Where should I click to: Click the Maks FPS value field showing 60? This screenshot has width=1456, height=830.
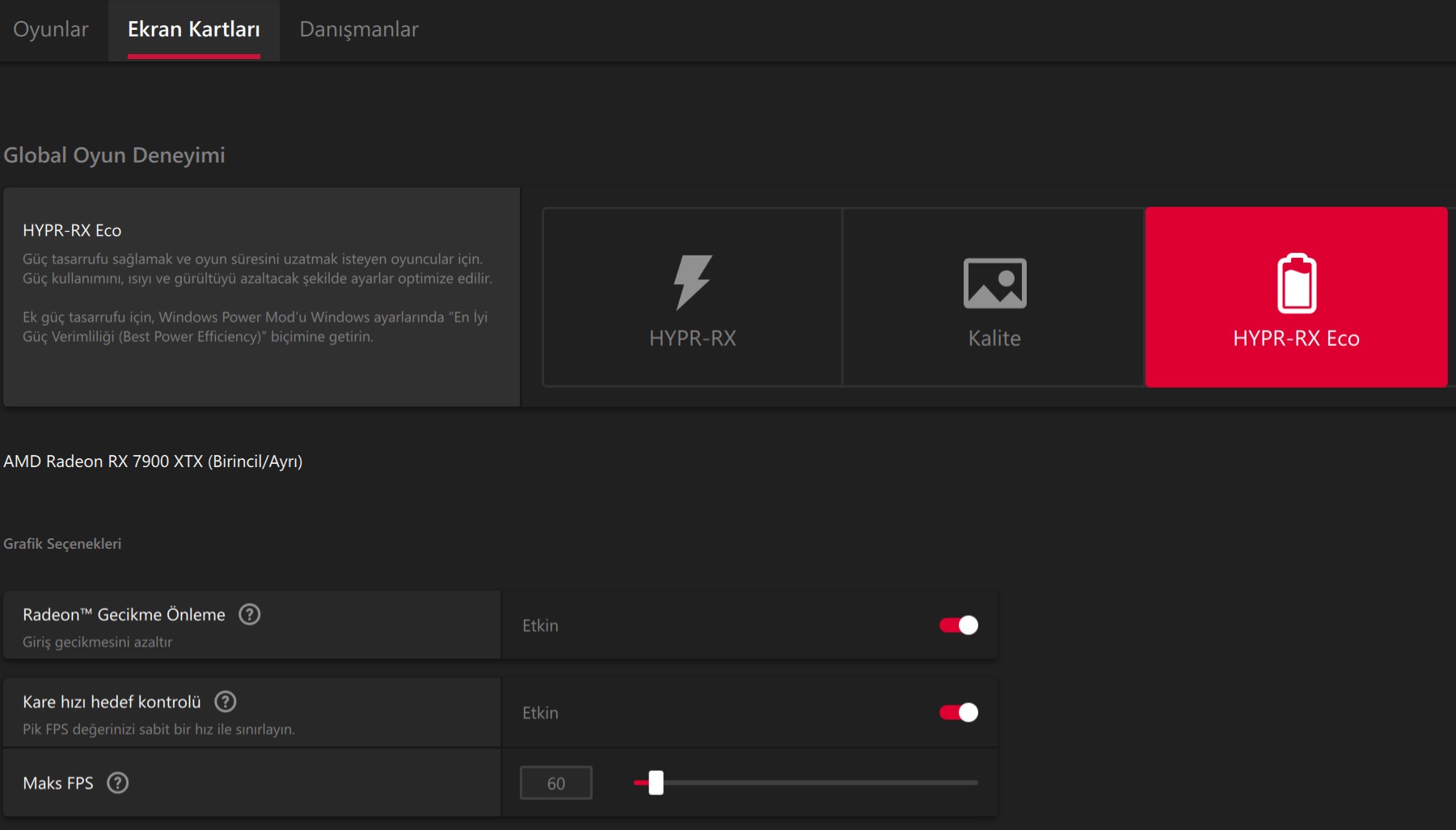coord(556,783)
